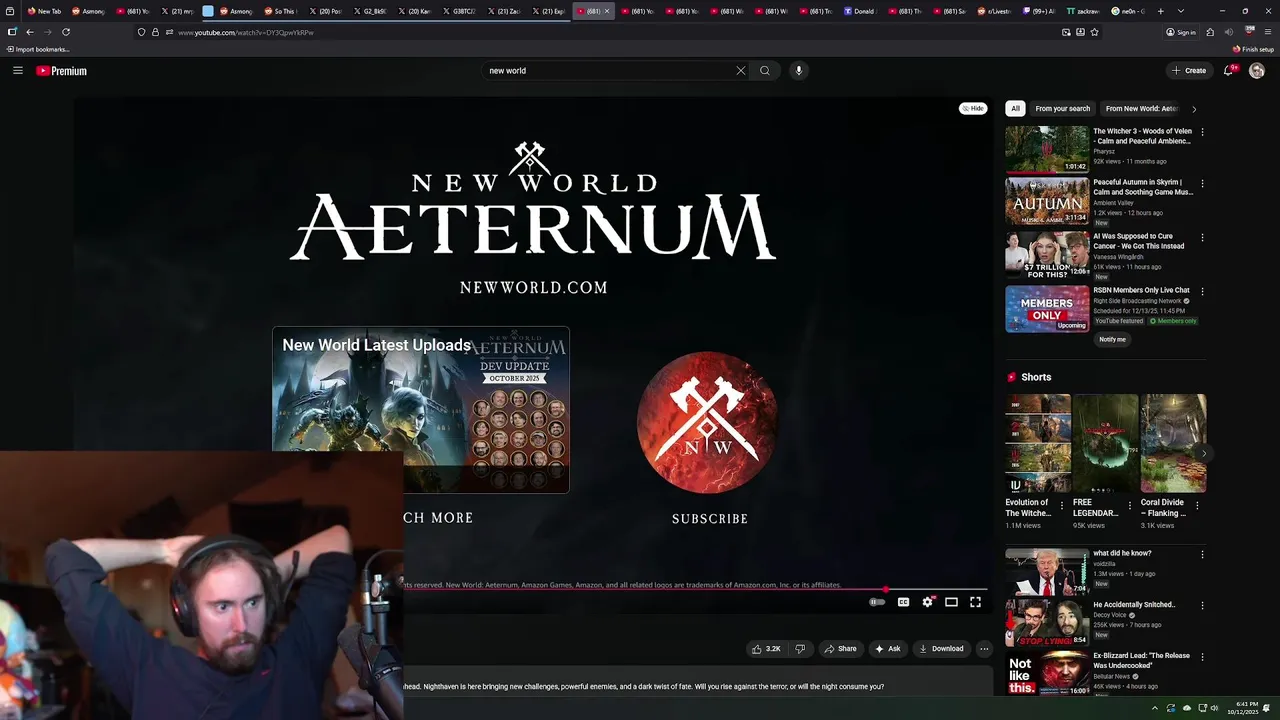
Task: Start voice search with the microphone
Action: (x=798, y=70)
